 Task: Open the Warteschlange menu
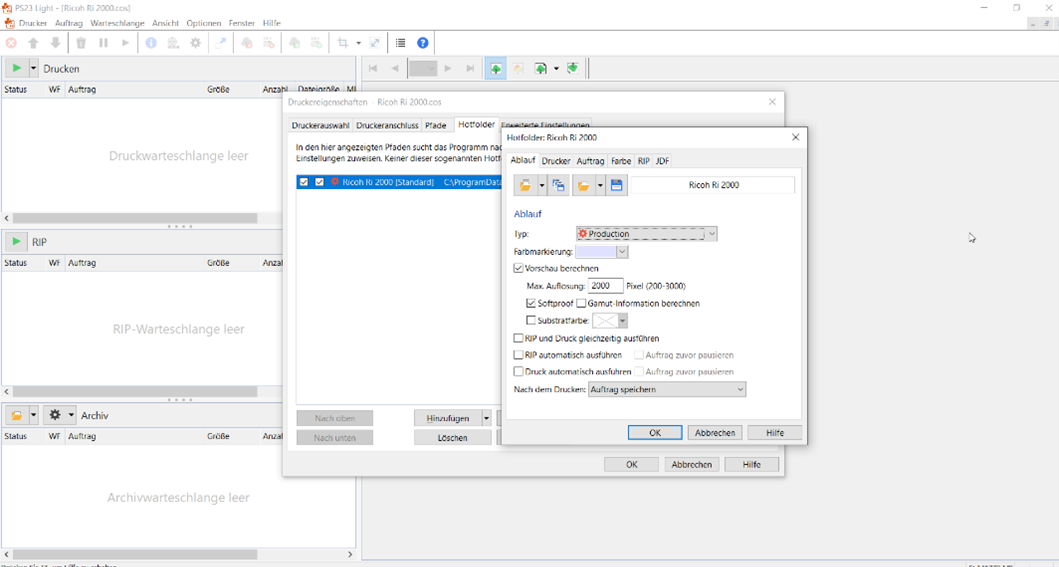point(117,23)
